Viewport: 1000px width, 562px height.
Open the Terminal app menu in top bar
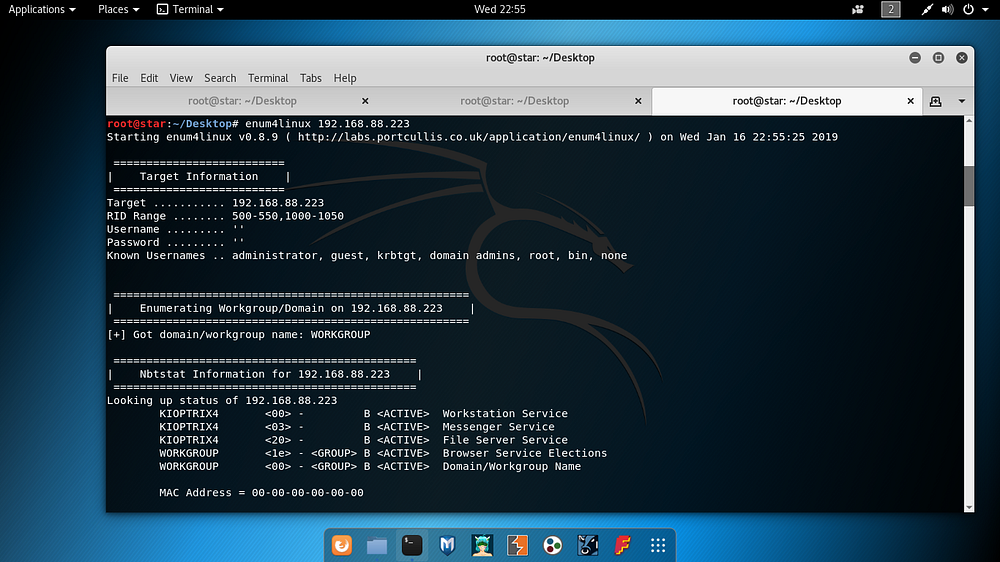coord(190,9)
